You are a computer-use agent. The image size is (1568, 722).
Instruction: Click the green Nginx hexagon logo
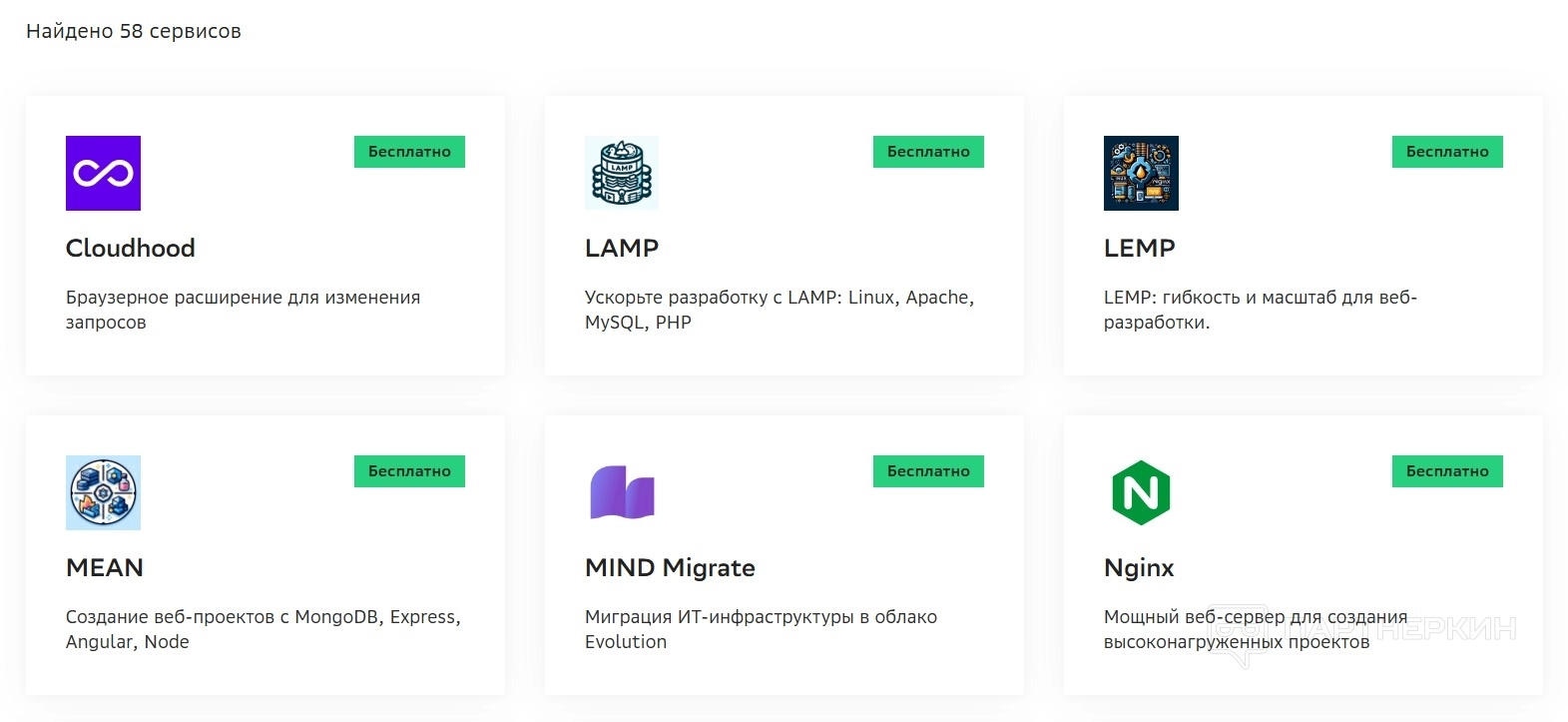click(1141, 492)
